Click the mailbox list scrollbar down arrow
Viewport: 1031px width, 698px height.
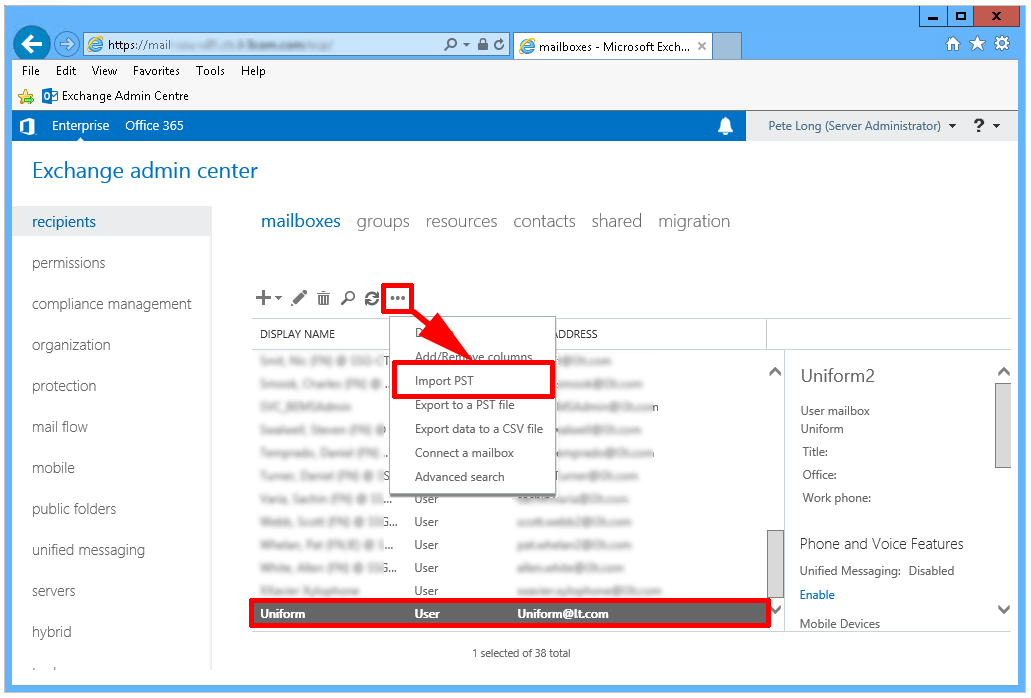click(x=775, y=608)
